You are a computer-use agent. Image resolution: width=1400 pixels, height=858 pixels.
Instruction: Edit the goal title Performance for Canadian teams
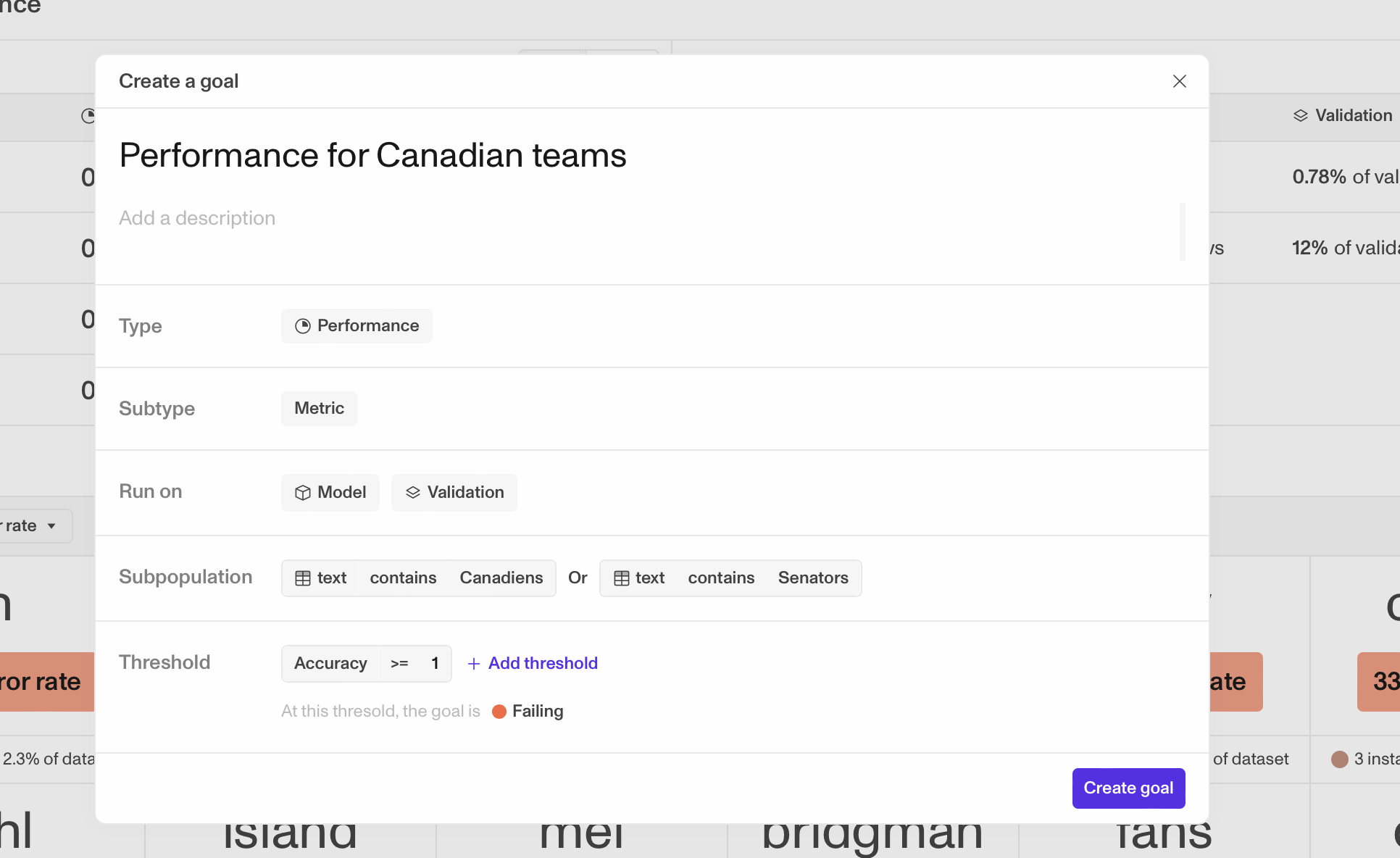coord(372,156)
